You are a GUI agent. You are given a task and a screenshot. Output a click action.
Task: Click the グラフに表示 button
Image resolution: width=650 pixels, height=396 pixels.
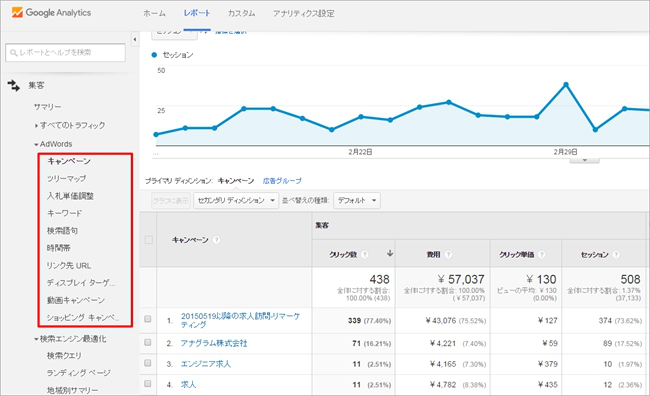pos(171,201)
